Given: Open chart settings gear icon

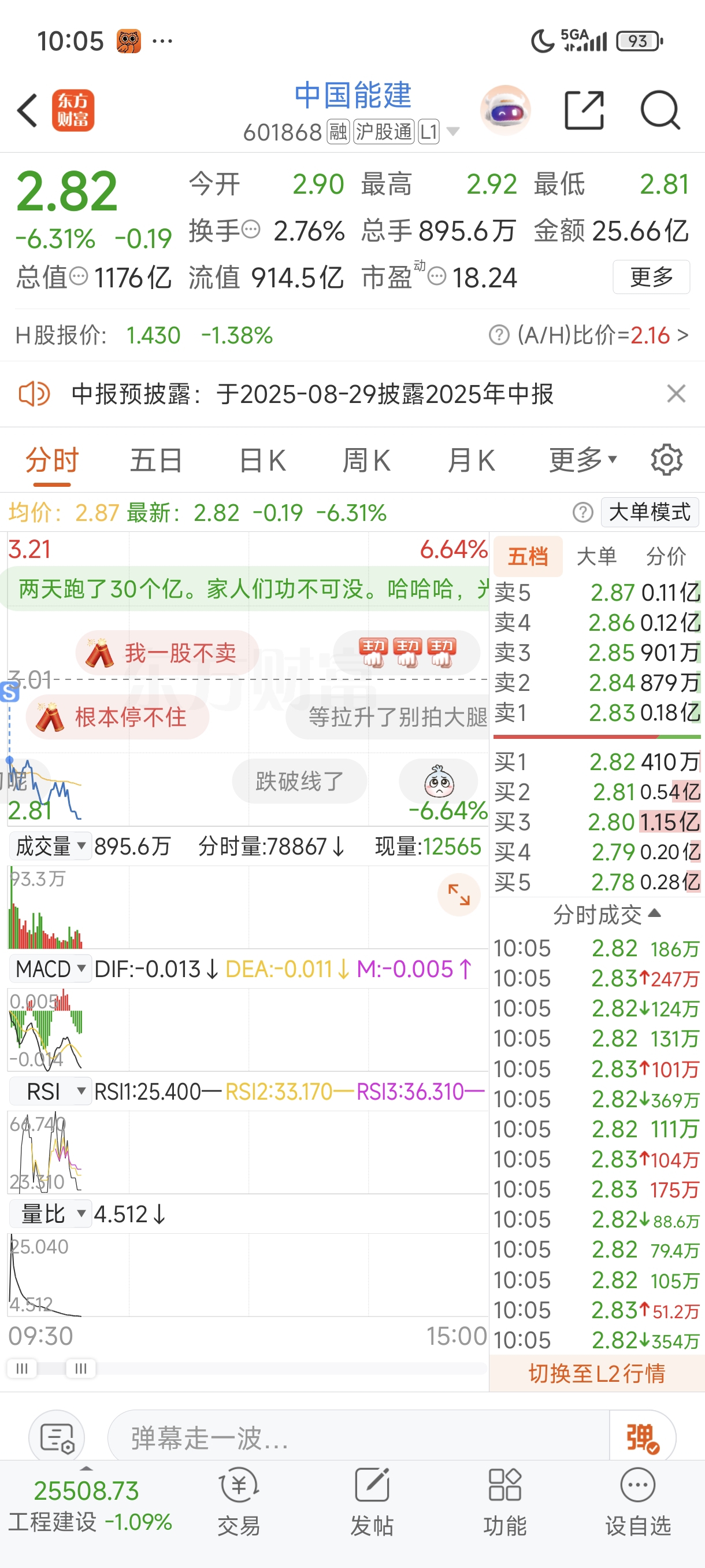Looking at the screenshot, I should coord(667,460).
